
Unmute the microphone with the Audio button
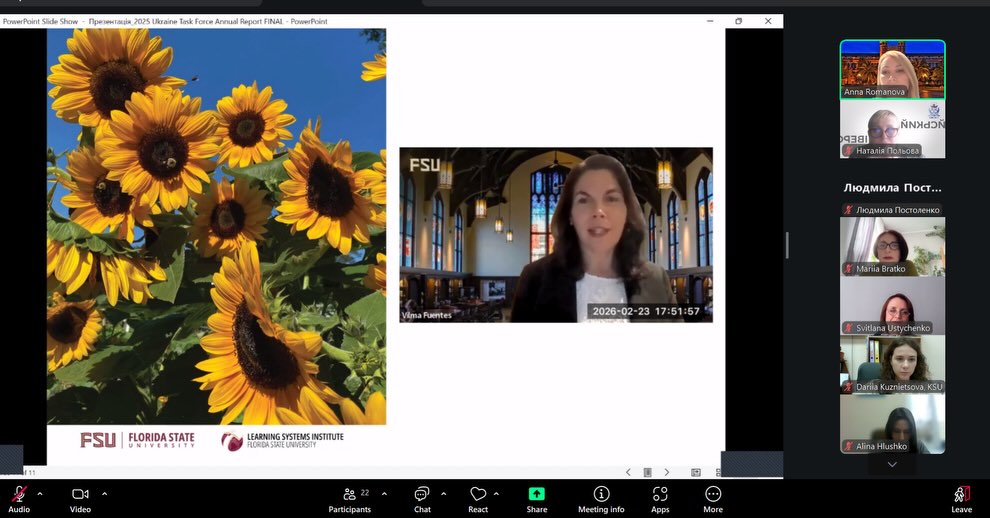point(19,495)
